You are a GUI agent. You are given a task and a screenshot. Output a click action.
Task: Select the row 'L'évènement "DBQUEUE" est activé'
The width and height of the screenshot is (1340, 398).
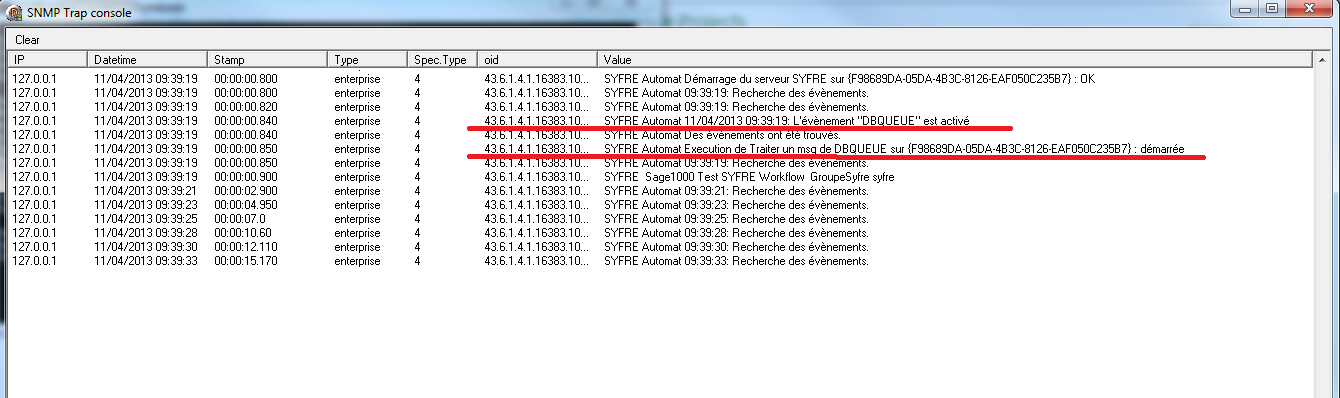[660, 120]
